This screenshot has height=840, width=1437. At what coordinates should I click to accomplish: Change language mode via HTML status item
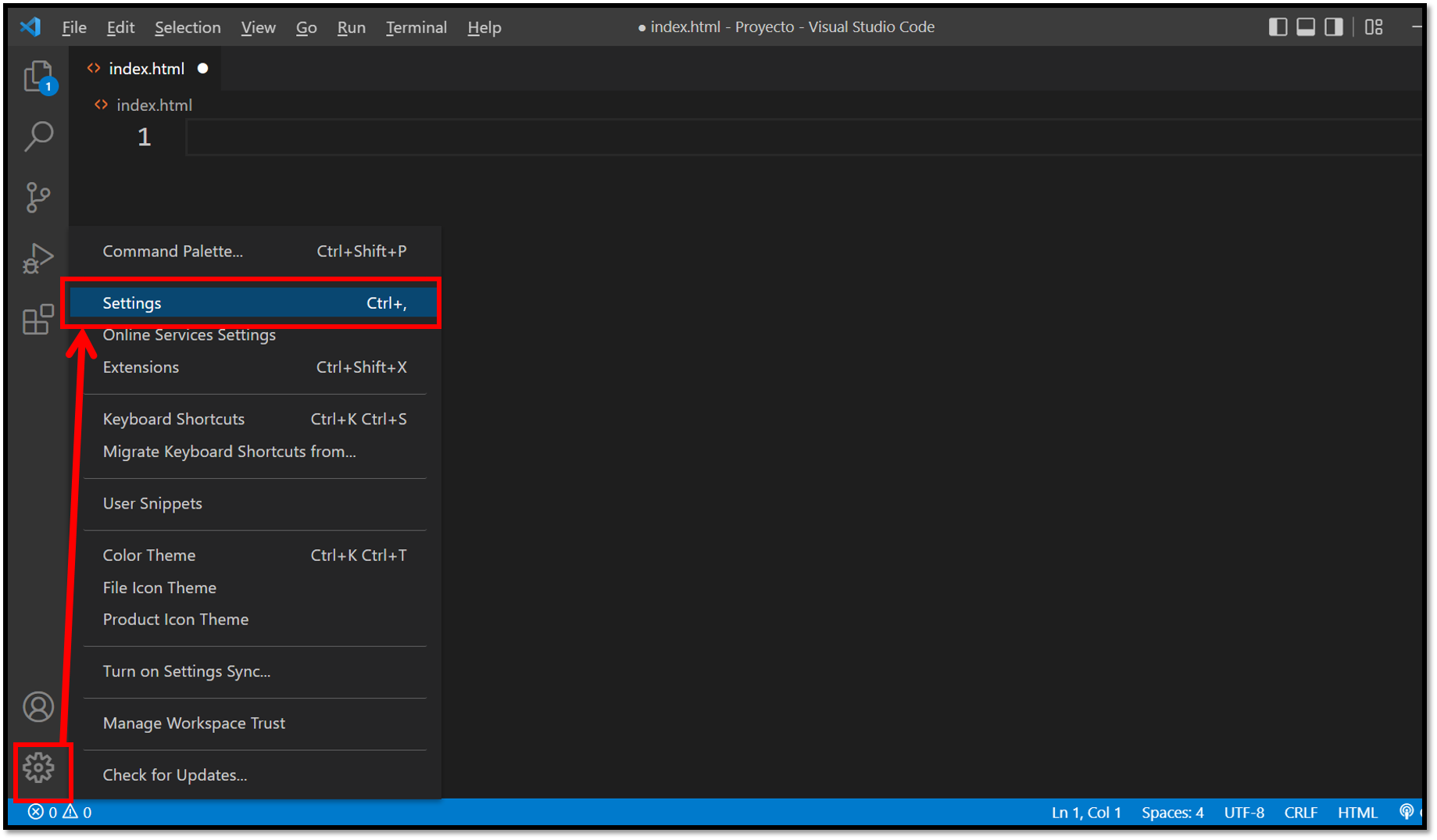click(1357, 813)
